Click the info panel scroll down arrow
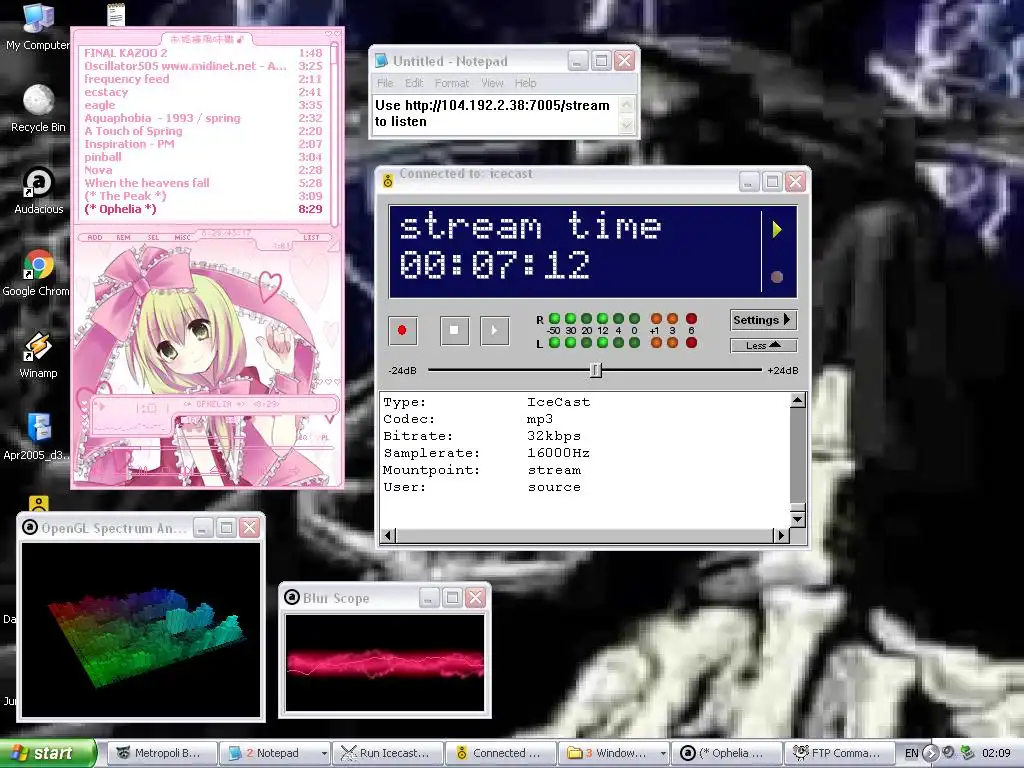Image resolution: width=1024 pixels, height=768 pixels. click(x=797, y=520)
